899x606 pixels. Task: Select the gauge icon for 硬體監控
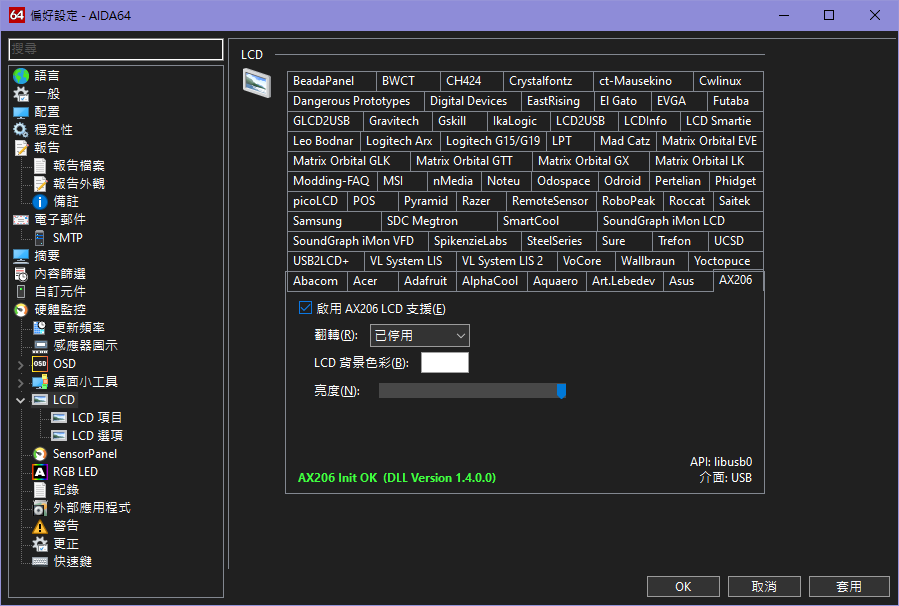(21, 310)
